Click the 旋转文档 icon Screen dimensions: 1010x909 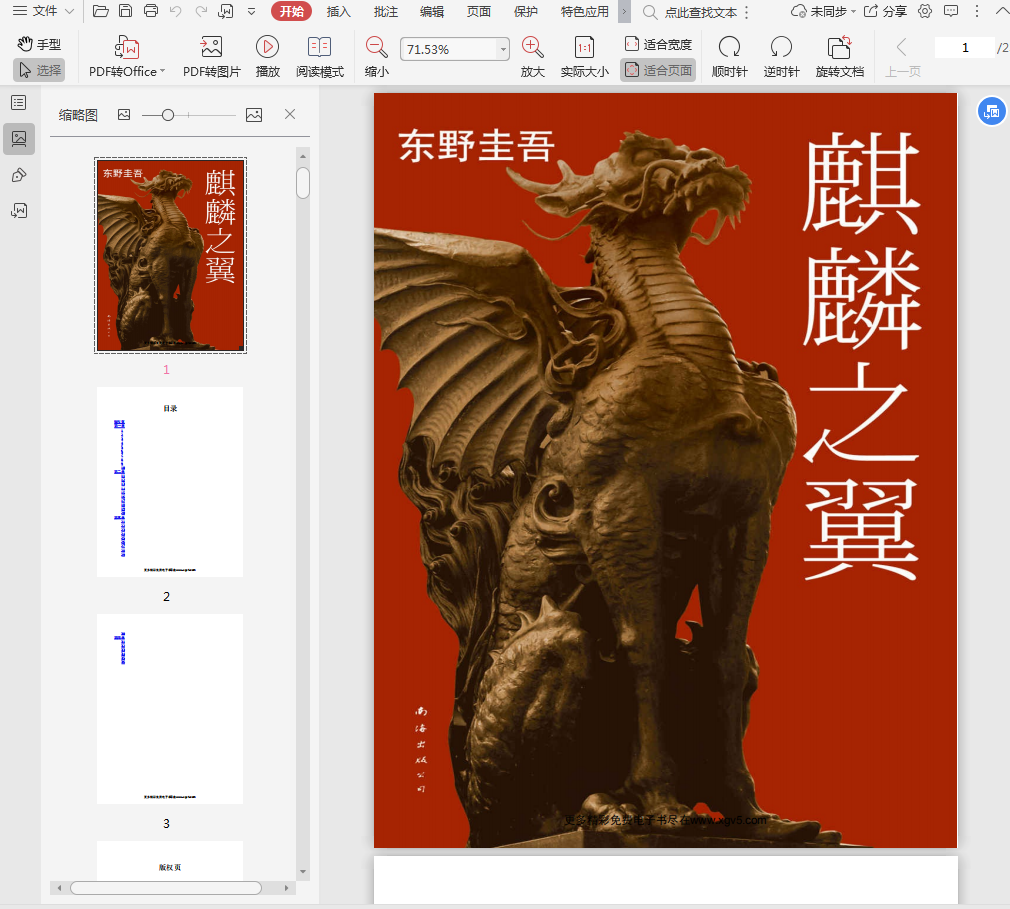839,47
